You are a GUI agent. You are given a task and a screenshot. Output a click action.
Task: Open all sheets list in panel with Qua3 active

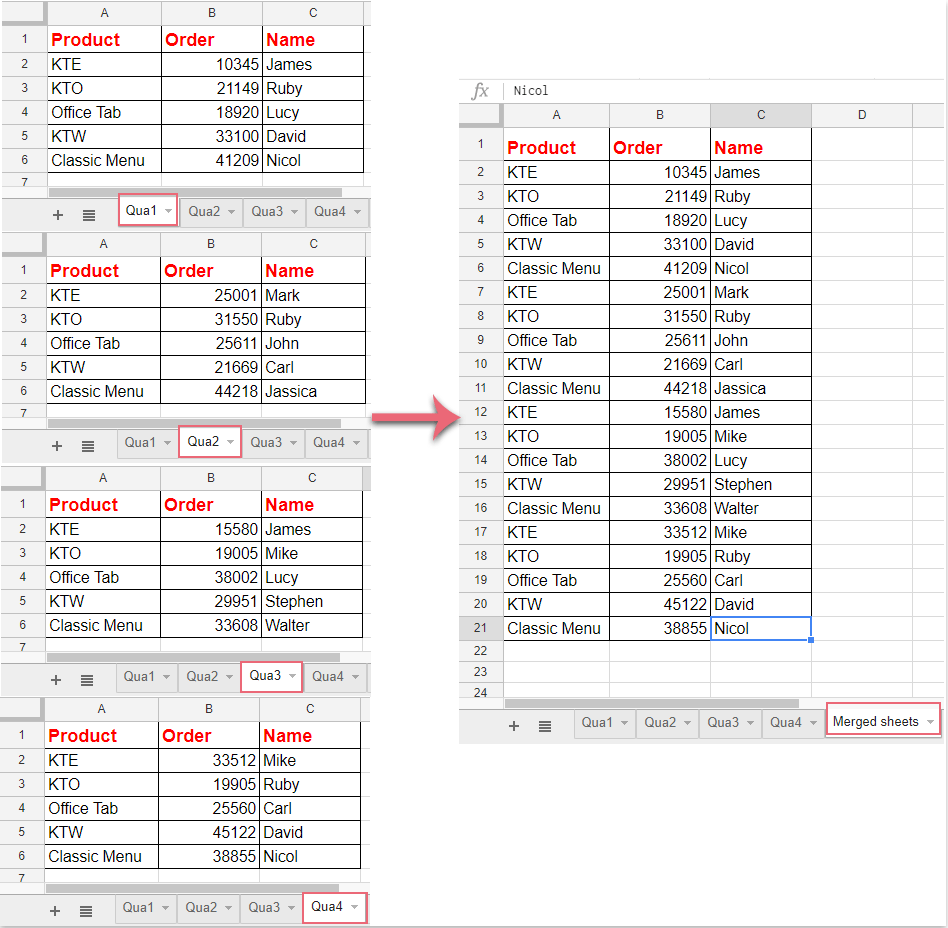(x=87, y=680)
